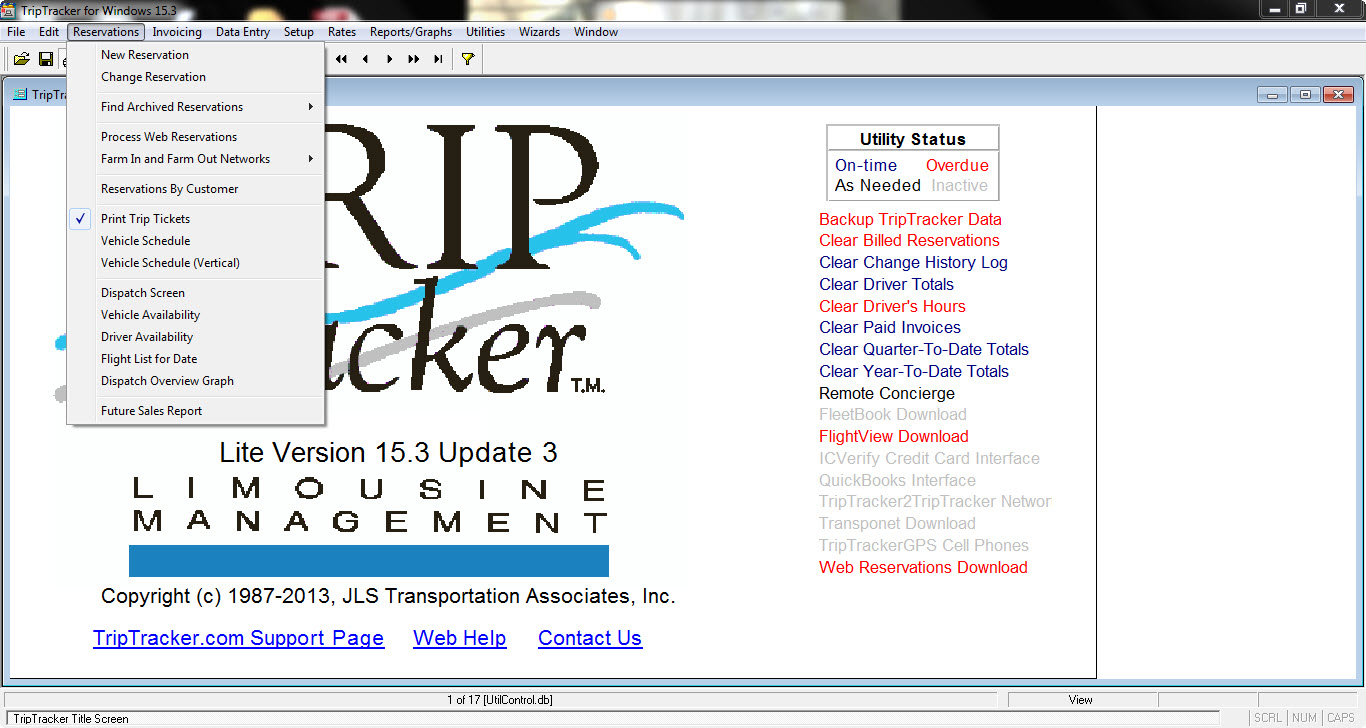Viewport: 1366px width, 728px height.
Task: Jump forward several records with double-right arrow
Action: pyautogui.click(x=413, y=59)
